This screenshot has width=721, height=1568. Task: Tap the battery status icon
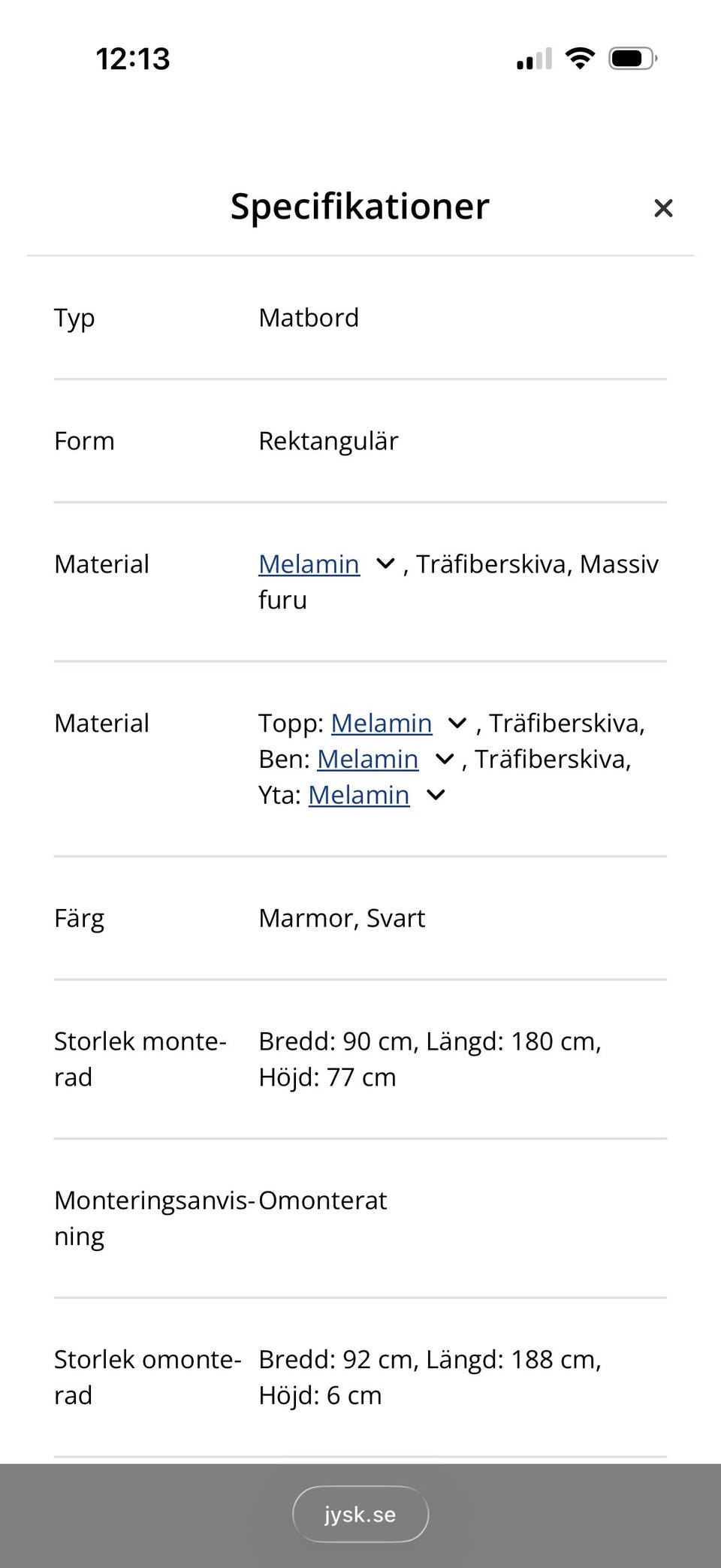coord(632,59)
